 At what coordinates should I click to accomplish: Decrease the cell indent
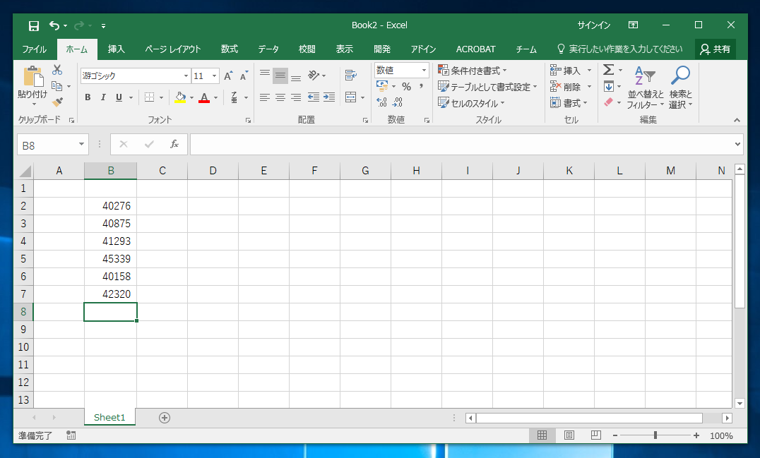[313, 97]
